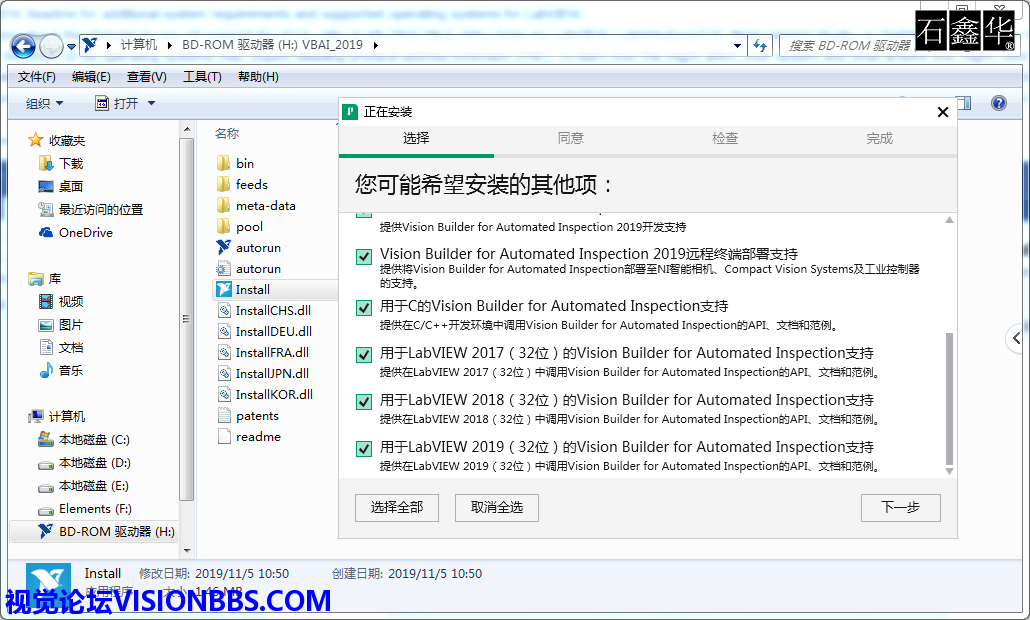Select the bin folder
This screenshot has height=620, width=1030.
(235, 164)
